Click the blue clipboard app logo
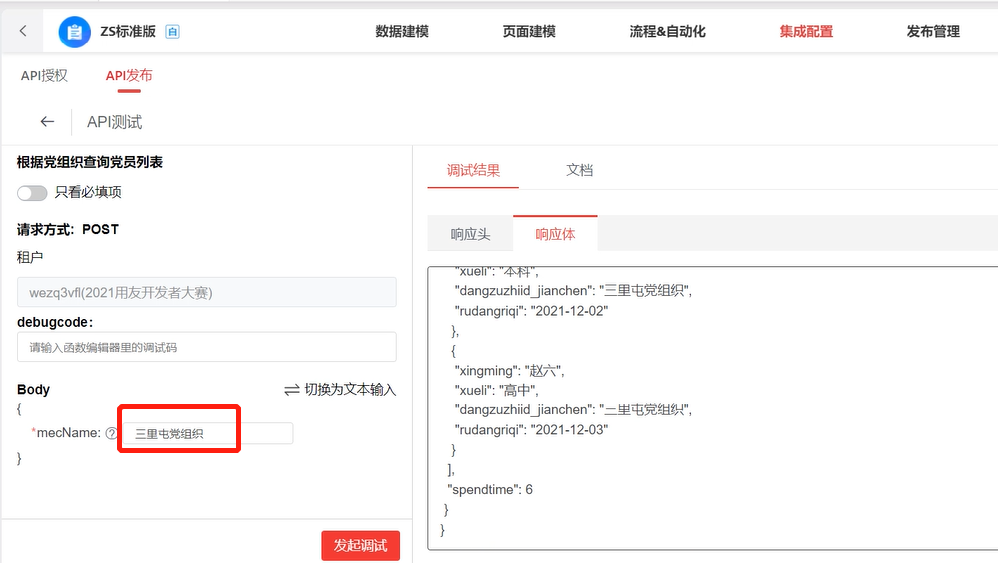The image size is (998, 563). [x=74, y=31]
